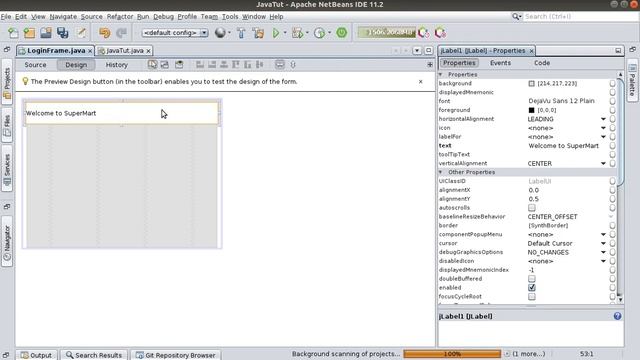Switch to the JavaTut.java tab
The image size is (640, 360).
(x=124, y=51)
